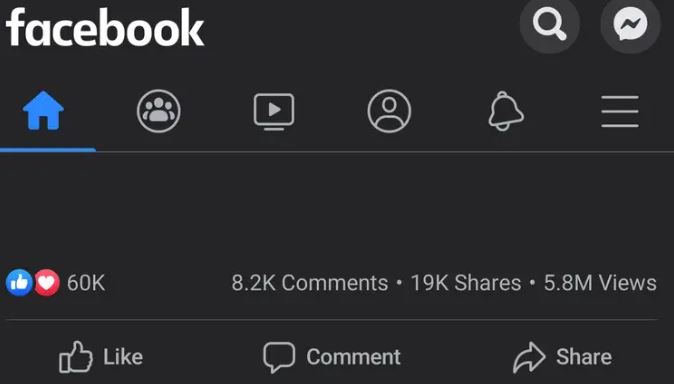Click the blue thumbs-up reaction icon
Screen dimensions: 674x384
point(19,283)
